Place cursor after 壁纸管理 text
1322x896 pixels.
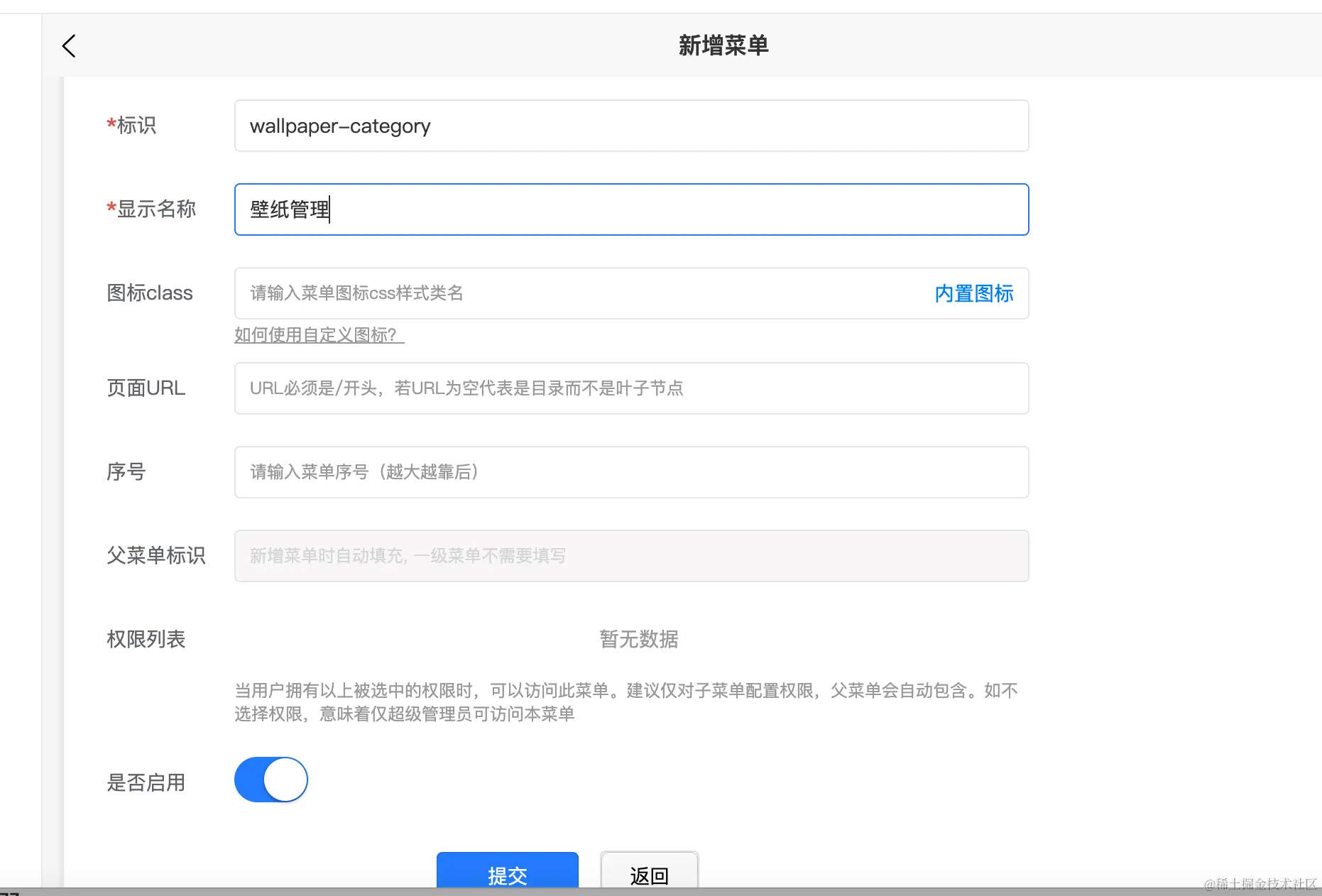tap(332, 209)
